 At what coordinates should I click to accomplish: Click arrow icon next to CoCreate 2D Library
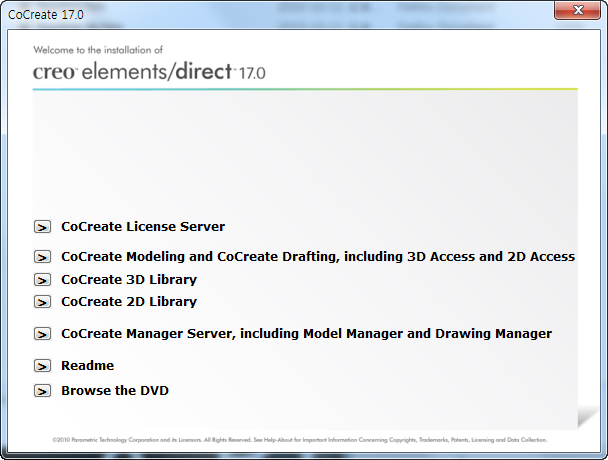pyautogui.click(x=42, y=302)
